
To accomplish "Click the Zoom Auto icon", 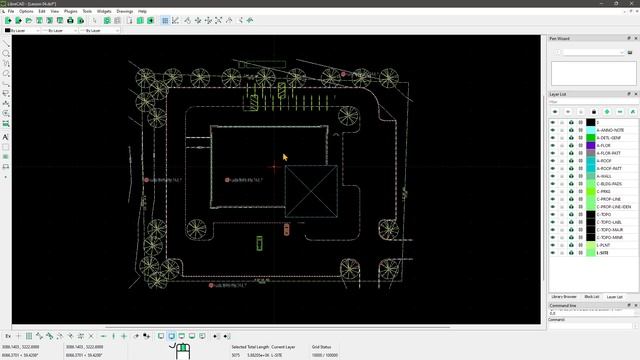I will point(218,20).
